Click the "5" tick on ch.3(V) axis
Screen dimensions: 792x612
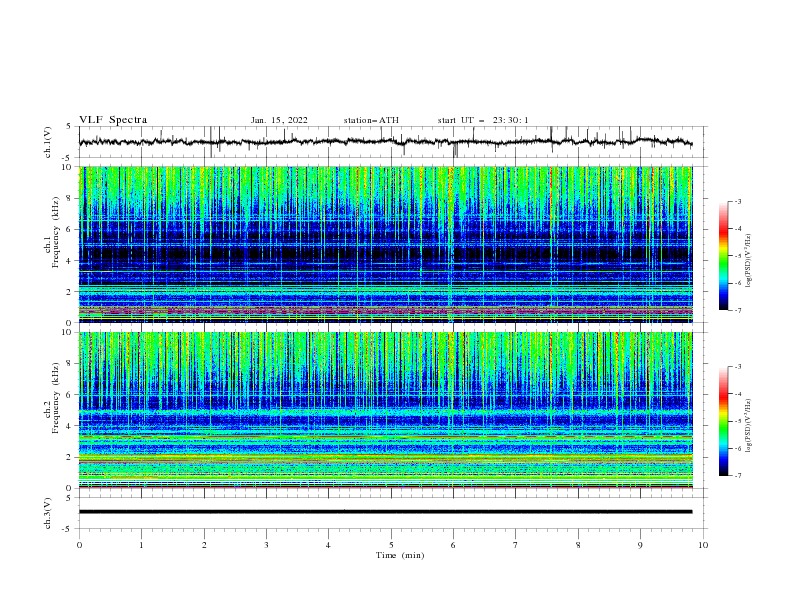[70, 498]
